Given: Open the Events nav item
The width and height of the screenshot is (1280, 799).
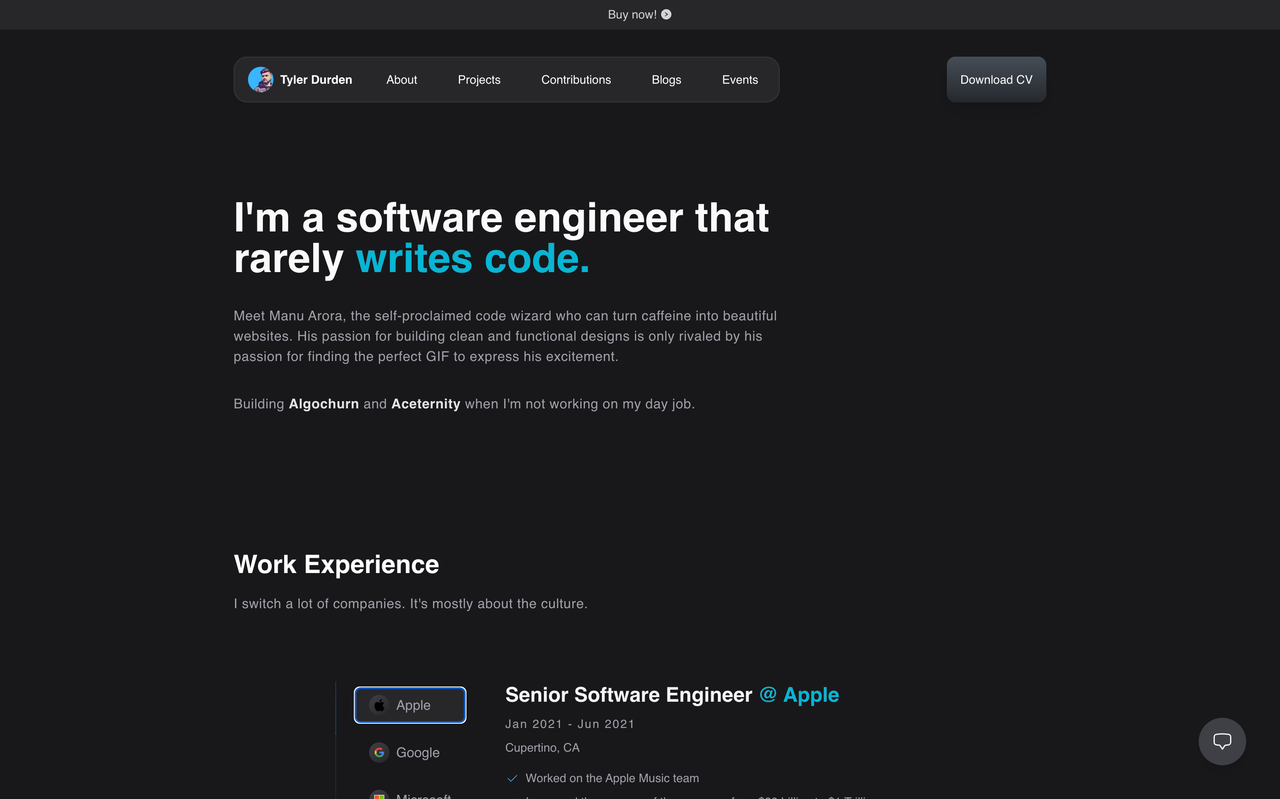Looking at the screenshot, I should pyautogui.click(x=740, y=80).
